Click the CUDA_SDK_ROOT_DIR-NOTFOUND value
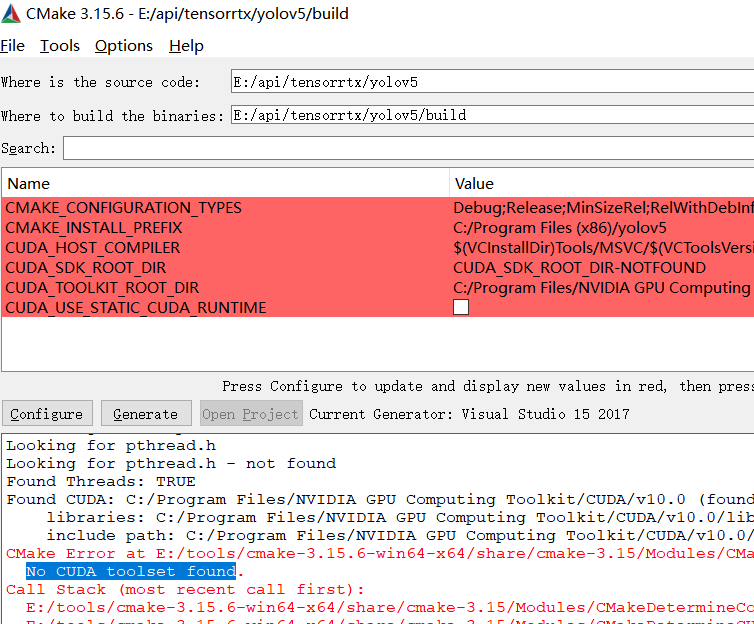Viewport: 754px width, 624px height. point(579,267)
